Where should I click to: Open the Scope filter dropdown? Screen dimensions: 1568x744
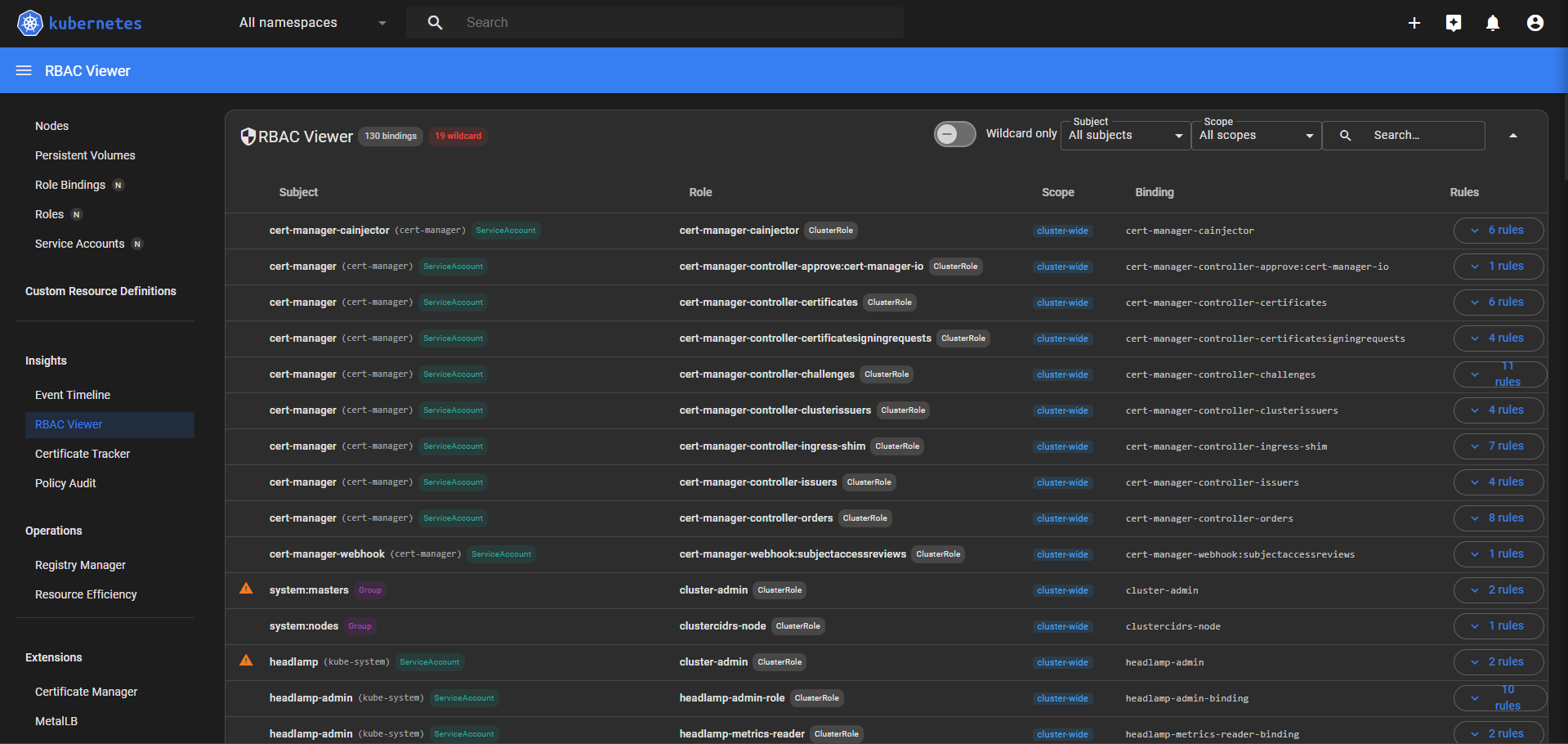pos(1257,136)
